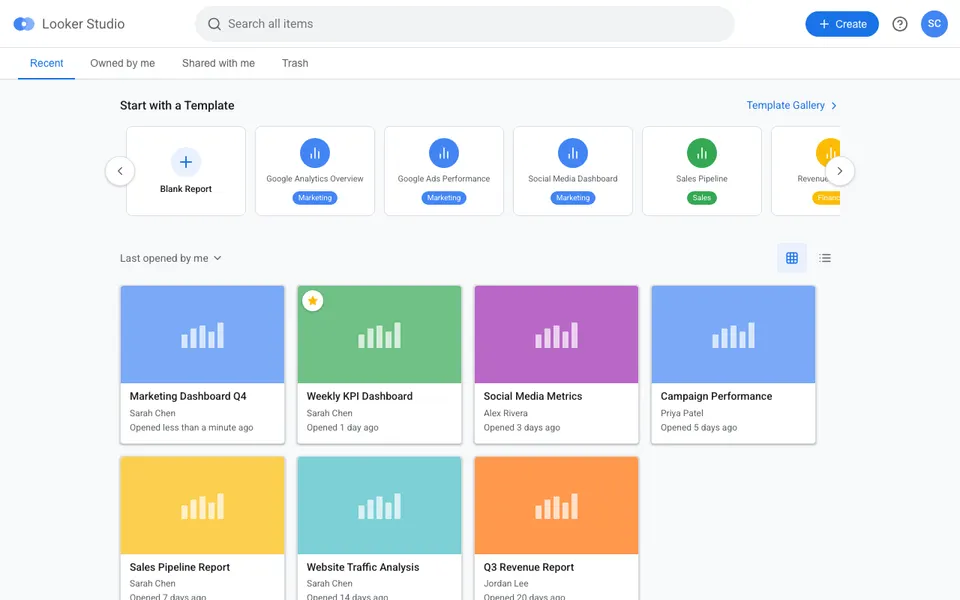
Task: Toggle the star on Weekly KPI Dashboard
Action: (313, 301)
